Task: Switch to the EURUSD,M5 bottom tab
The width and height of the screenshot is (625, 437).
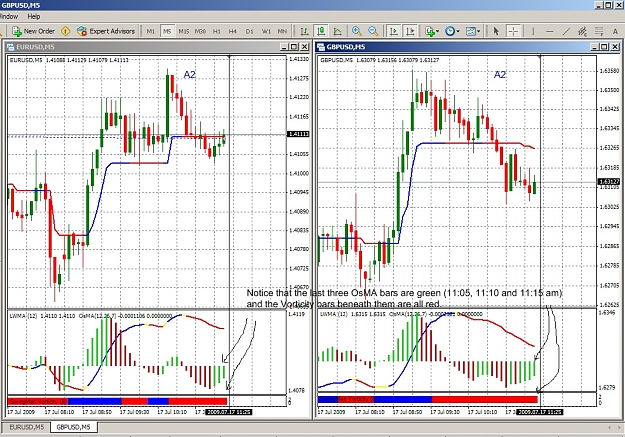Action: pos(26,427)
